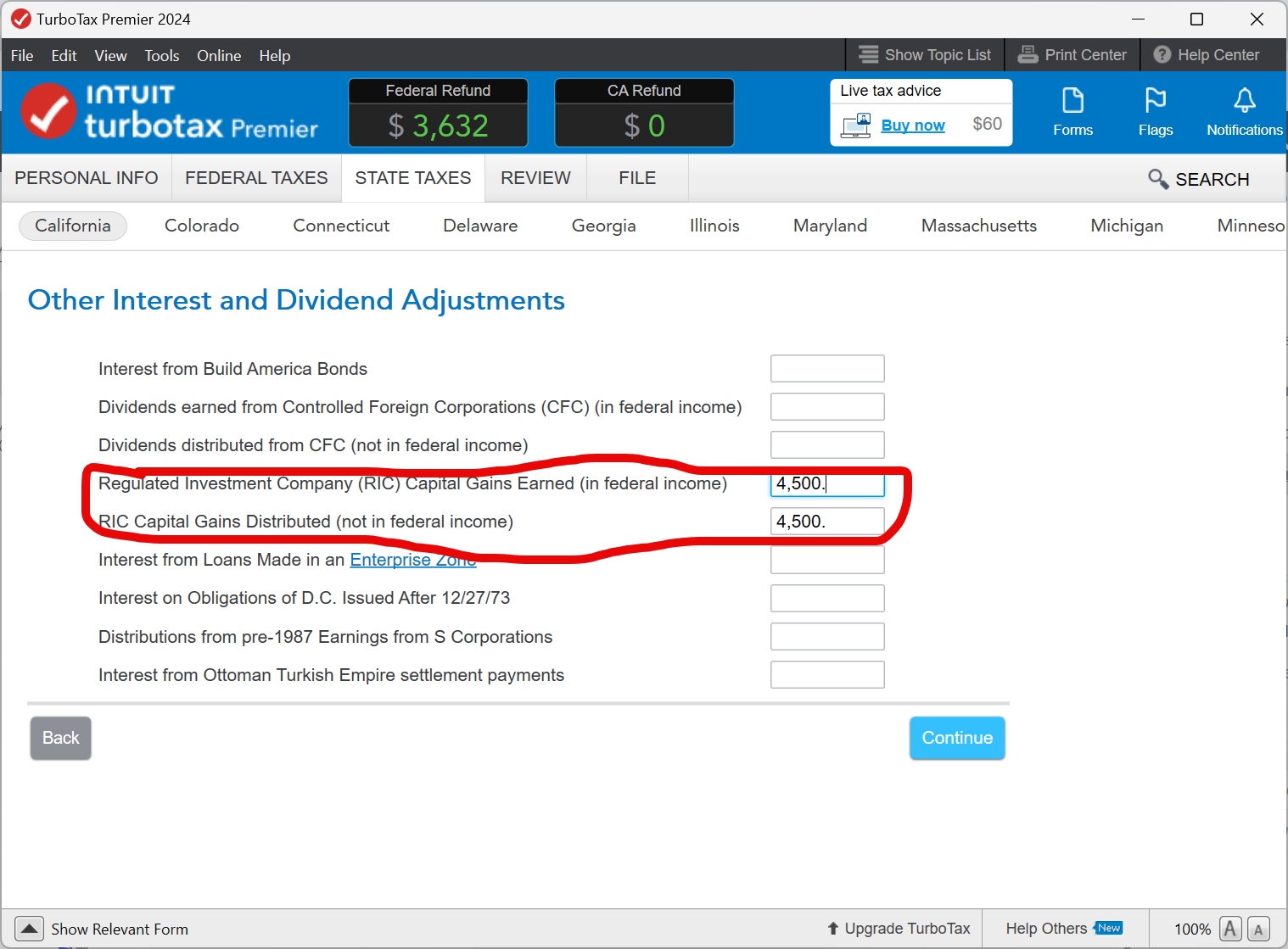Image resolution: width=1288 pixels, height=949 pixels.
Task: Open the Tools menu
Action: (x=161, y=55)
